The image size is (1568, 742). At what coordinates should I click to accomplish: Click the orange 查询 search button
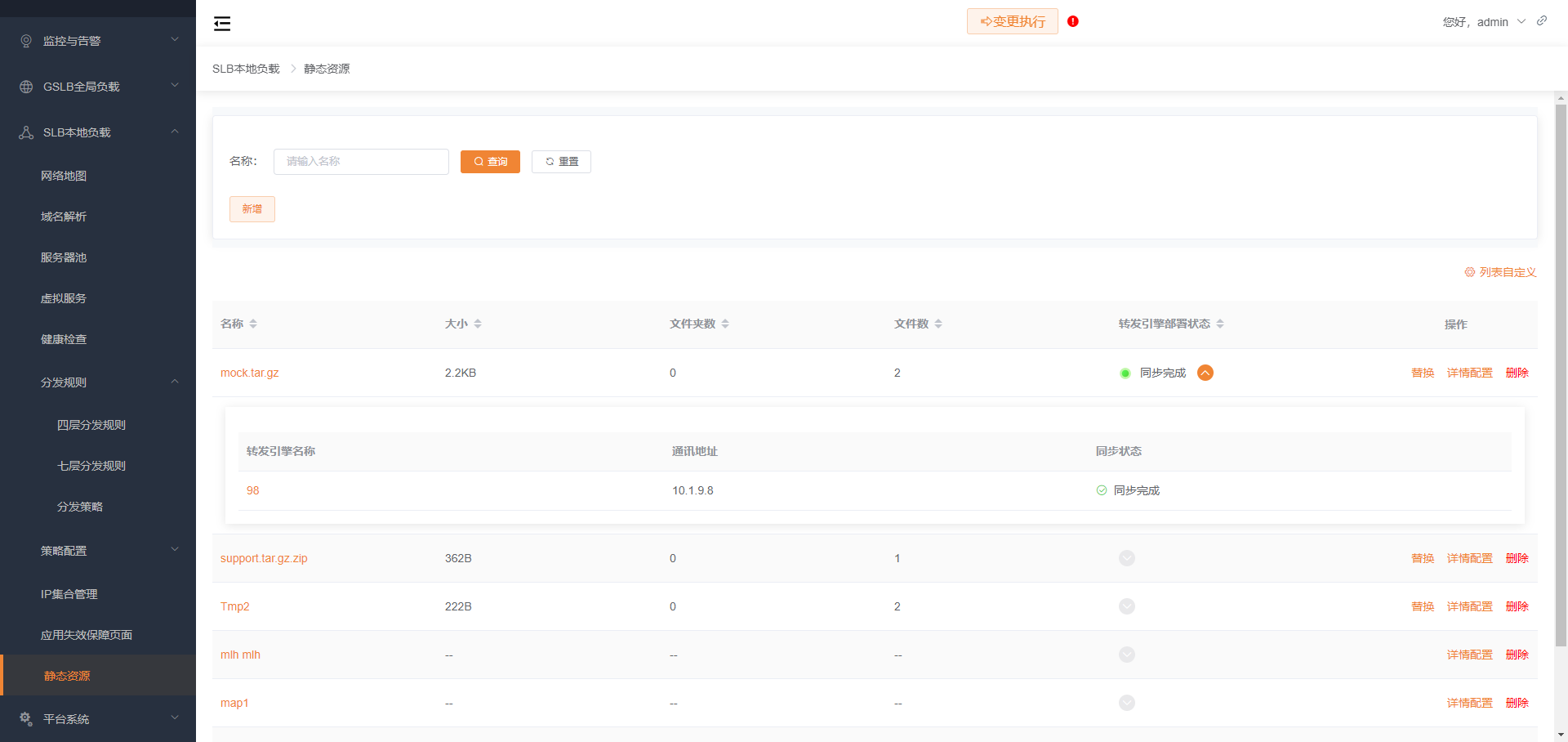490,162
